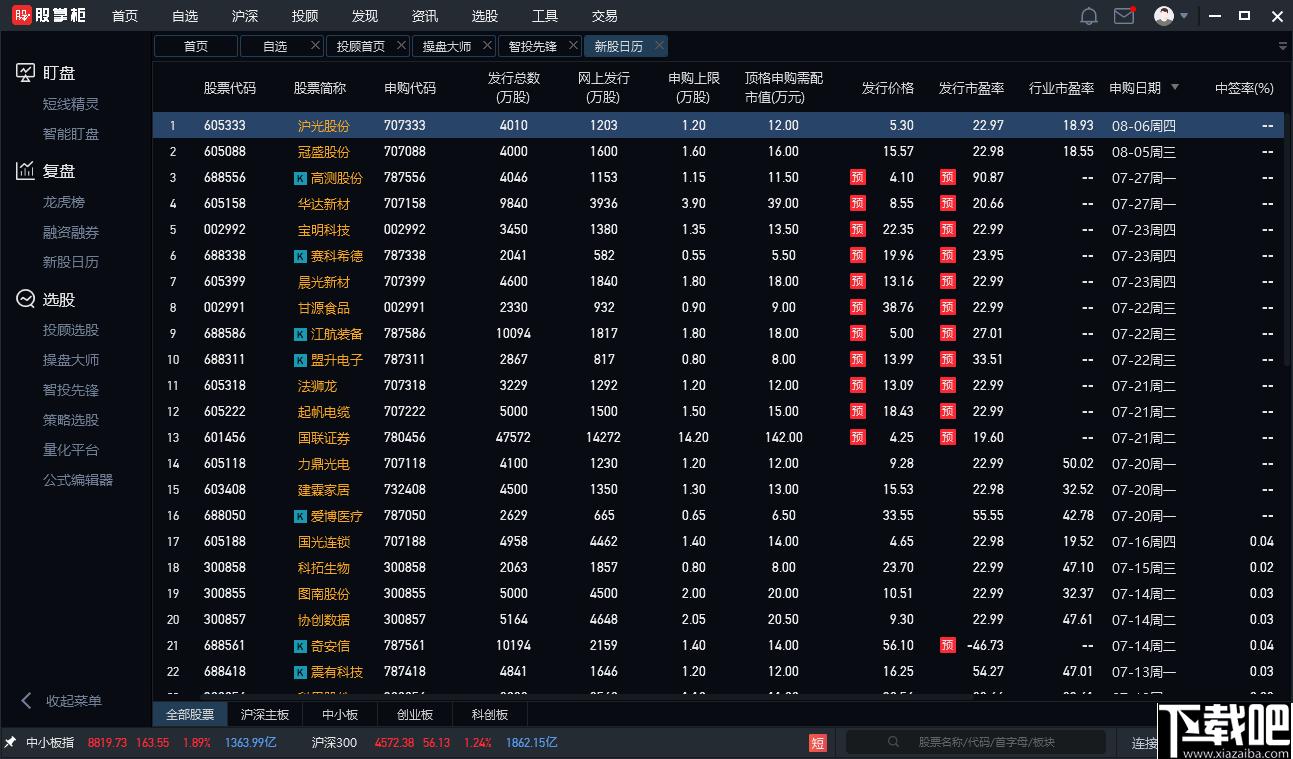Close the 操盘大师 tab
1293x759 pixels.
pos(488,45)
